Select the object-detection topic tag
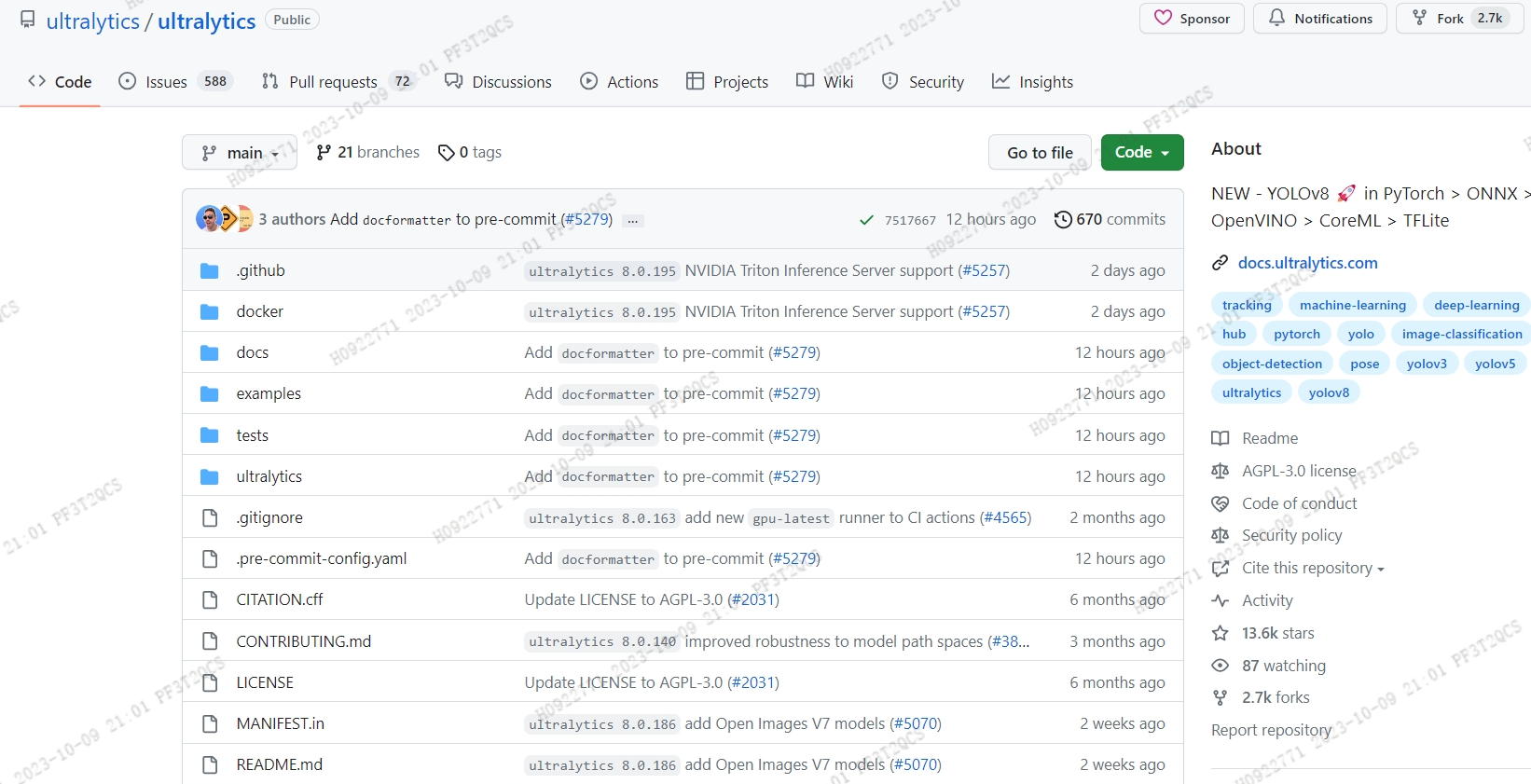 coord(1272,364)
